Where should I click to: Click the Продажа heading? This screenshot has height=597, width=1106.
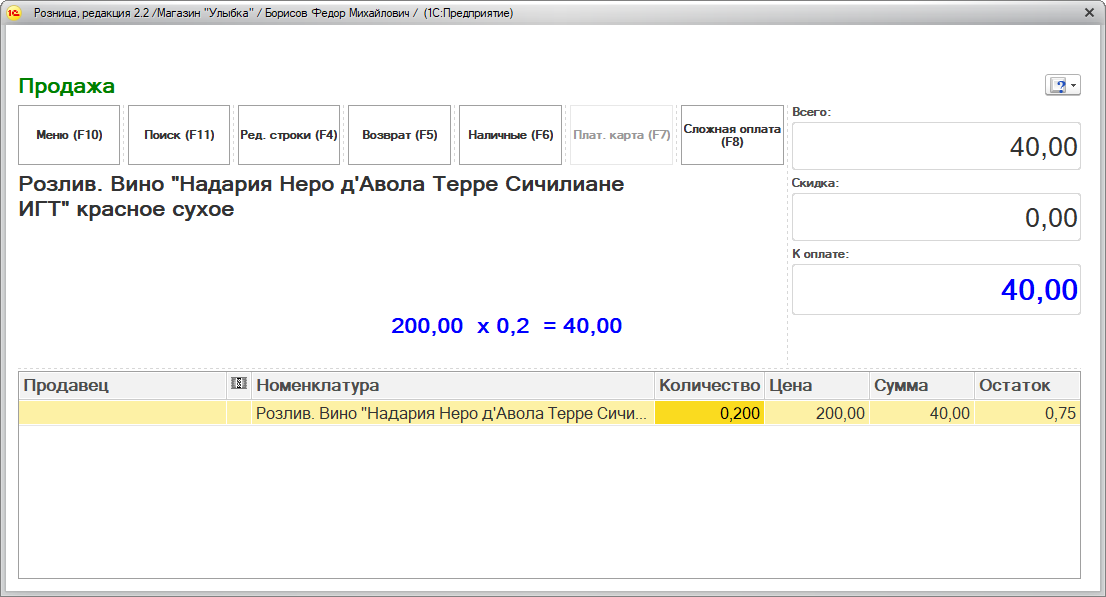coord(66,85)
